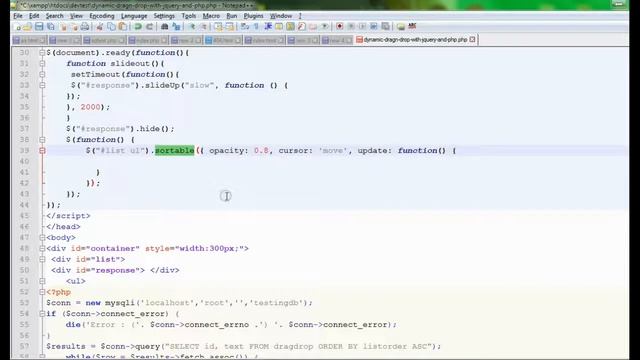Toggle Show All Characters icon
The image size is (640, 360).
pos(256,27)
